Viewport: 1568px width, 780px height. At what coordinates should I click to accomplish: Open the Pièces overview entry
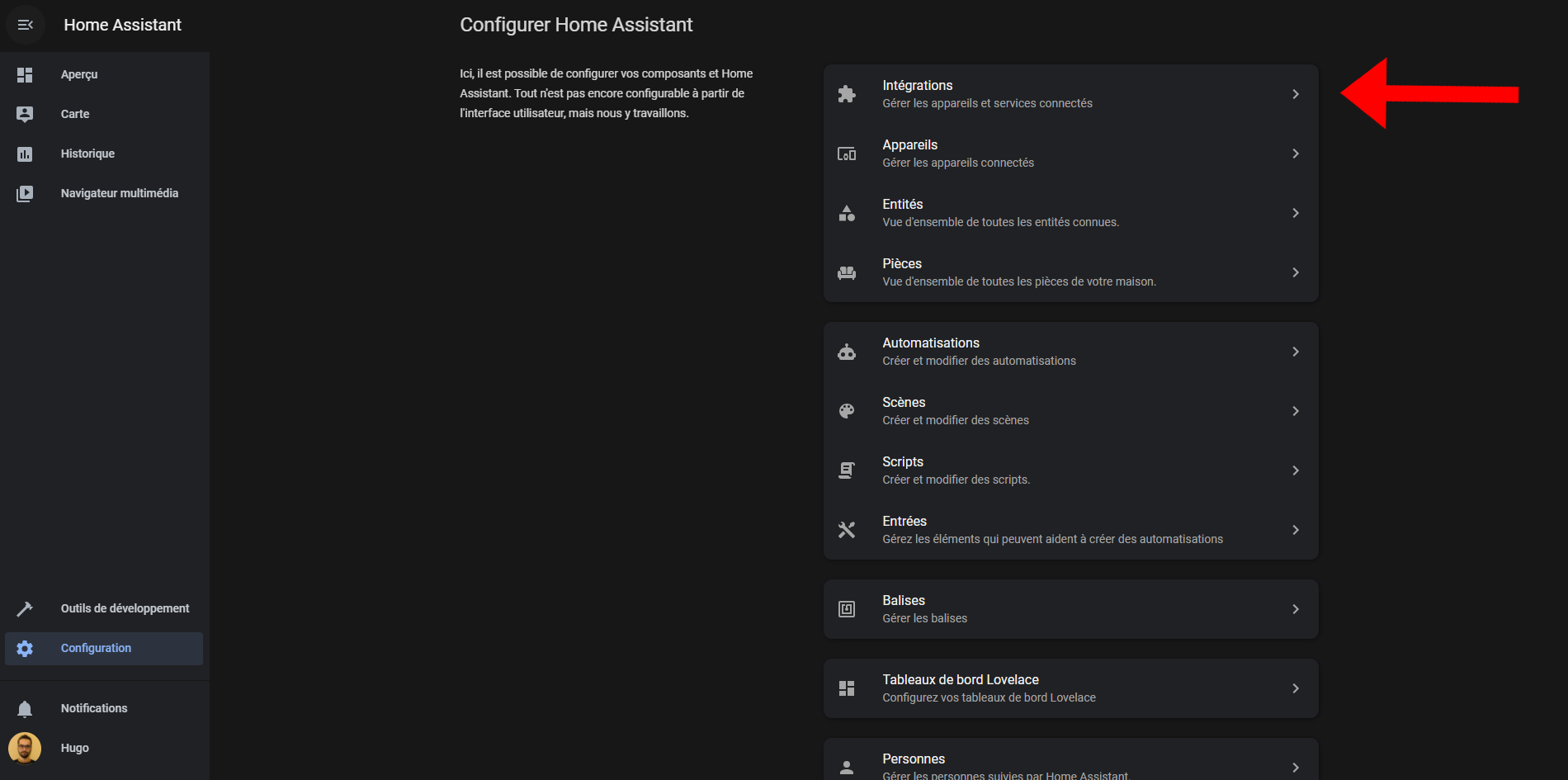coord(1071,272)
